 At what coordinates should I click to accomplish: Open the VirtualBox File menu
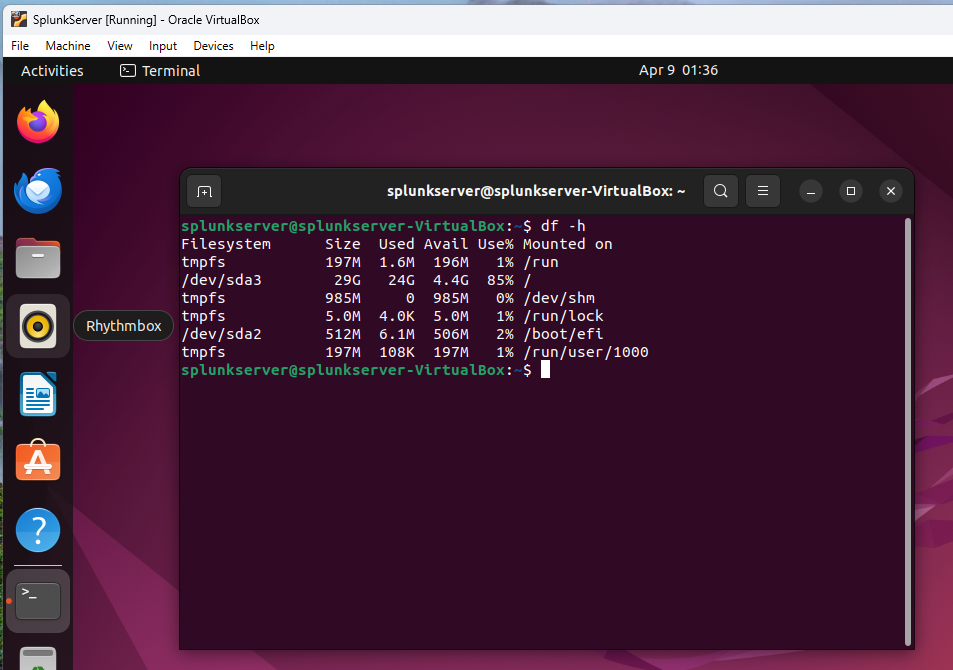(x=20, y=46)
